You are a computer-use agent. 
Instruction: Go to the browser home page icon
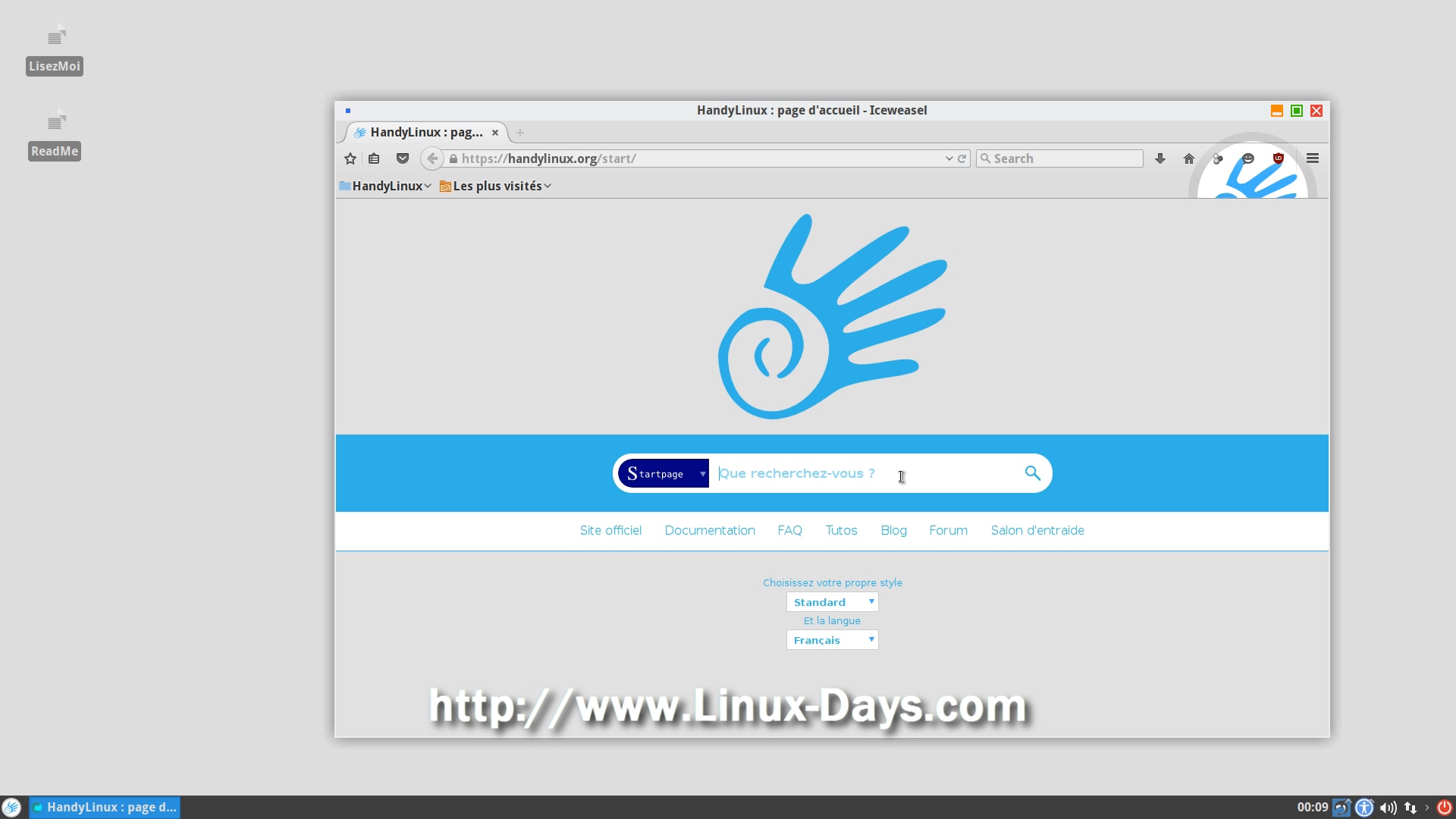[1188, 158]
